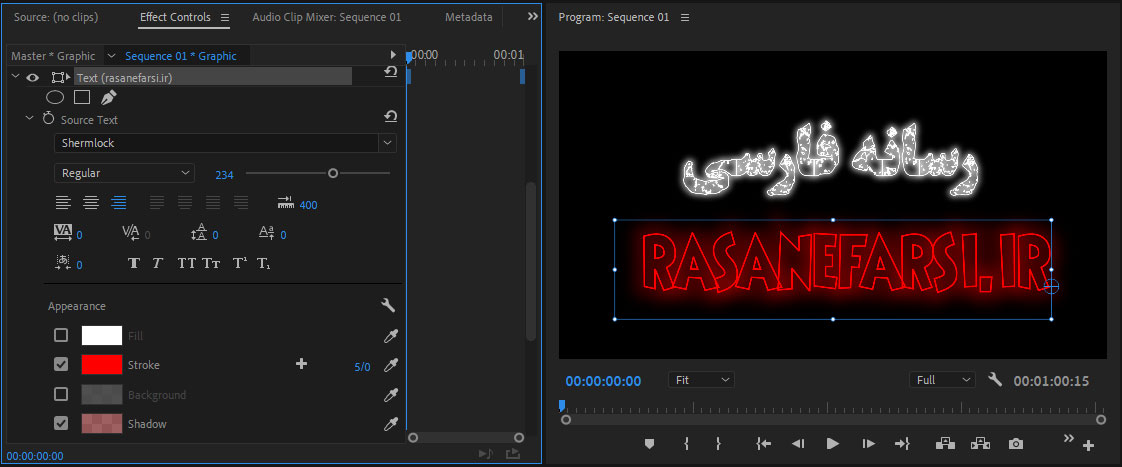Click the tab width value 400
The height and width of the screenshot is (467, 1122).
(308, 205)
